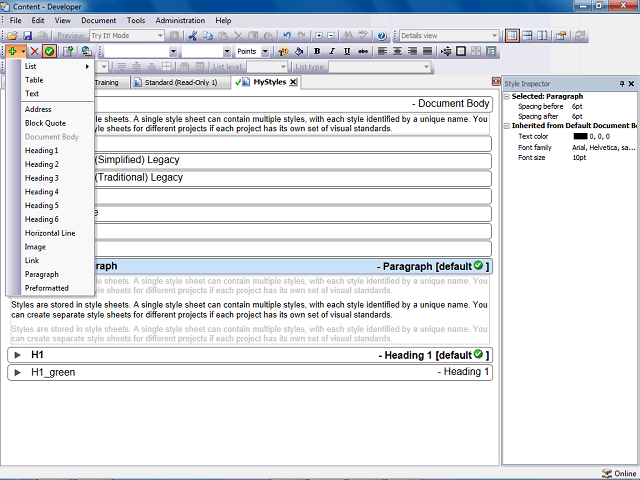Close the Style Inspector panel

coord(631,84)
